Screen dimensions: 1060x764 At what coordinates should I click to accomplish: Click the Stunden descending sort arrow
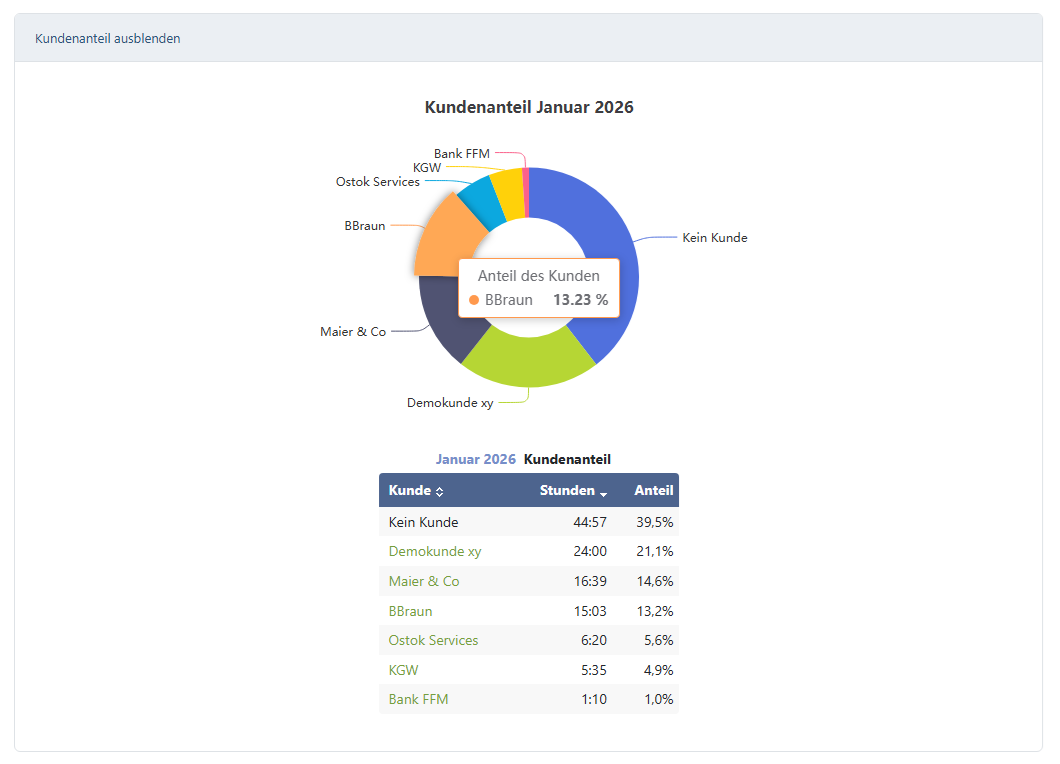coord(604,492)
